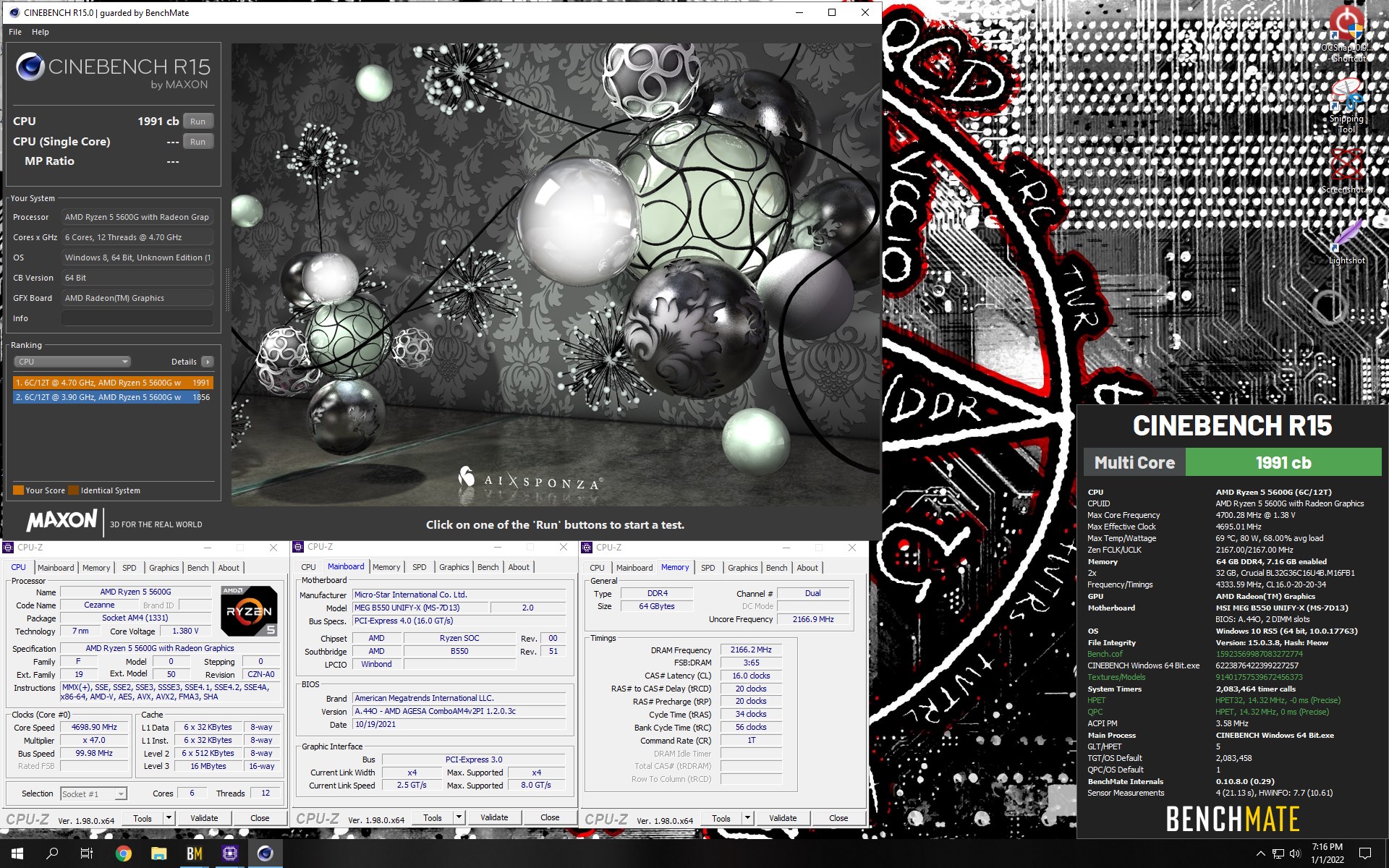Viewport: 1389px width, 868px height.
Task: Click Tools button in first CPU-Z window
Action: point(143,819)
